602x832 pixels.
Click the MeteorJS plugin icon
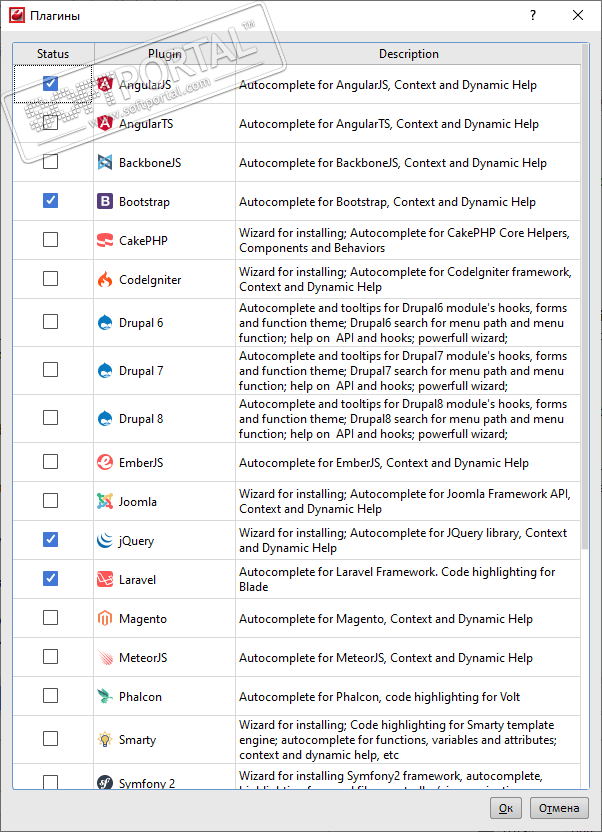click(105, 657)
